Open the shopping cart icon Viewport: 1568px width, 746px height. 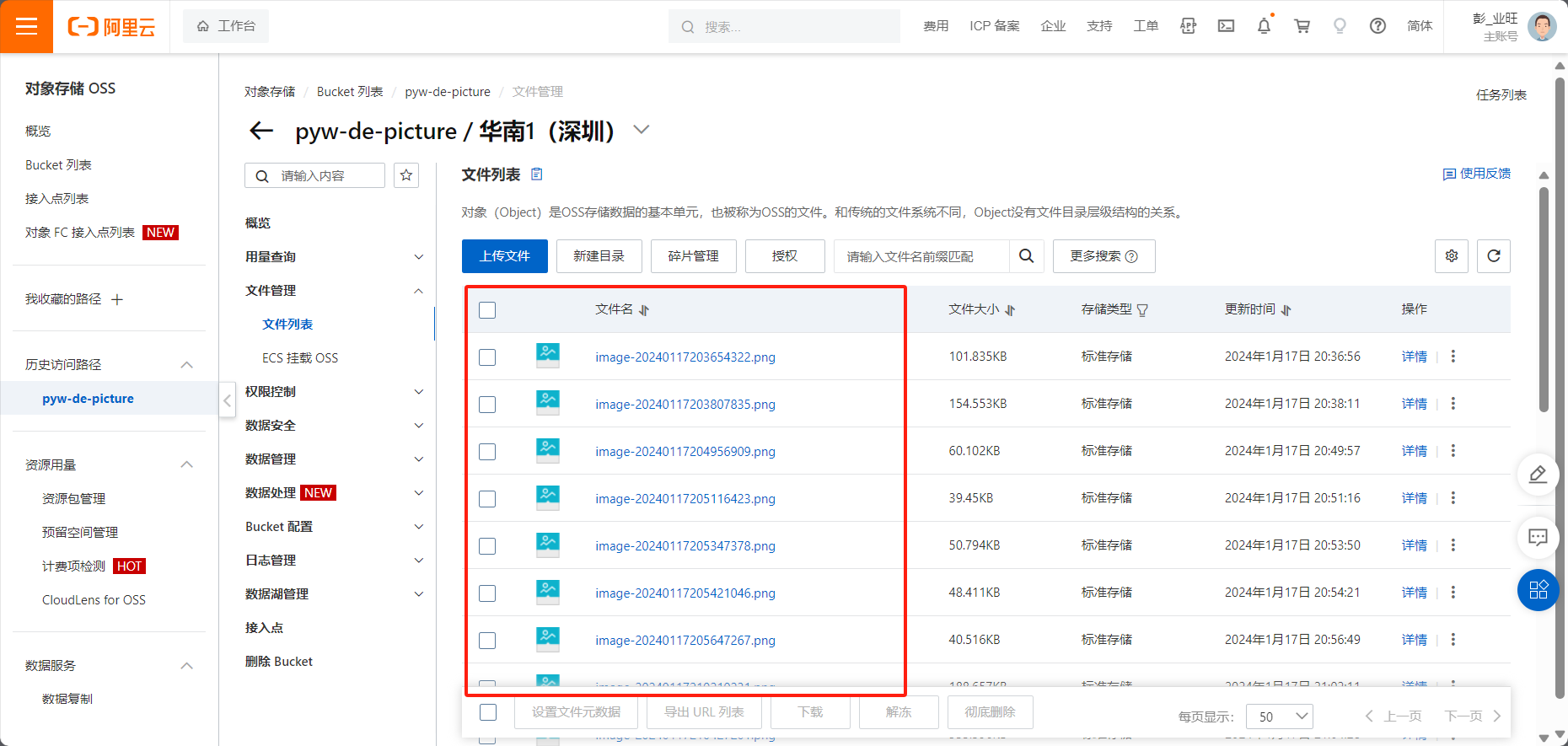[1302, 26]
